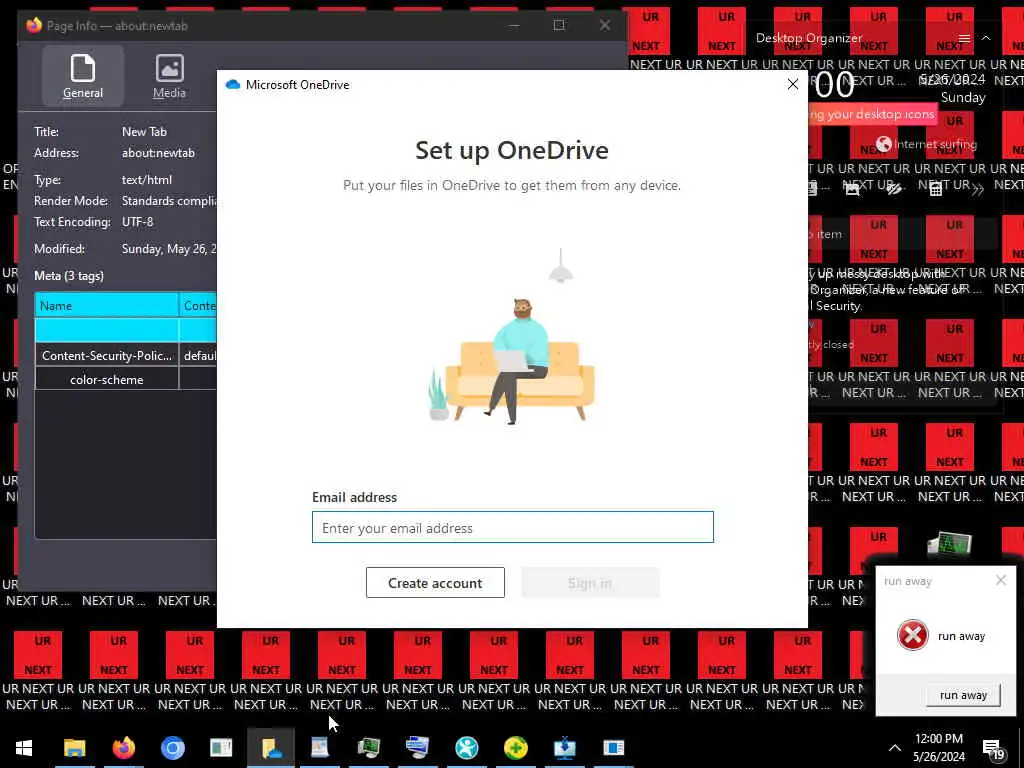The width and height of the screenshot is (1024, 768).
Task: Show hidden system tray icons
Action: 895,748
